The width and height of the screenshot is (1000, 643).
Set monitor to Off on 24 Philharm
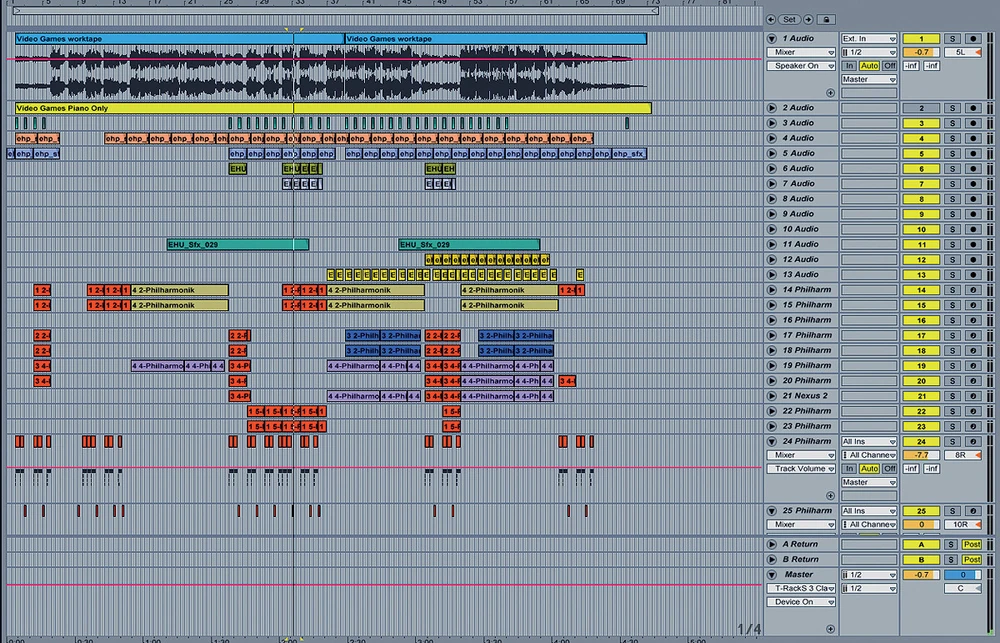890,469
